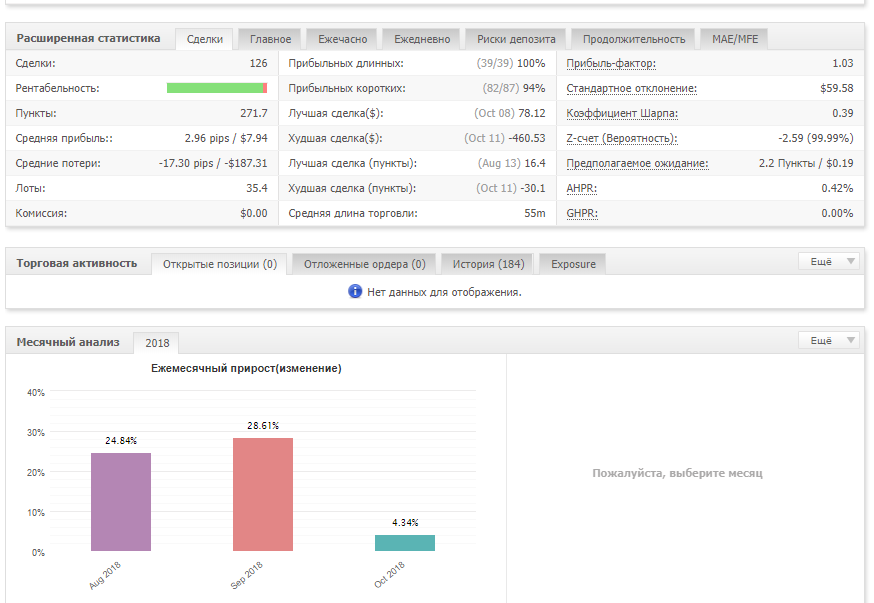874x603 pixels.
Task: Click the Z-счет value -2.59 (99.99%)
Action: (815, 138)
